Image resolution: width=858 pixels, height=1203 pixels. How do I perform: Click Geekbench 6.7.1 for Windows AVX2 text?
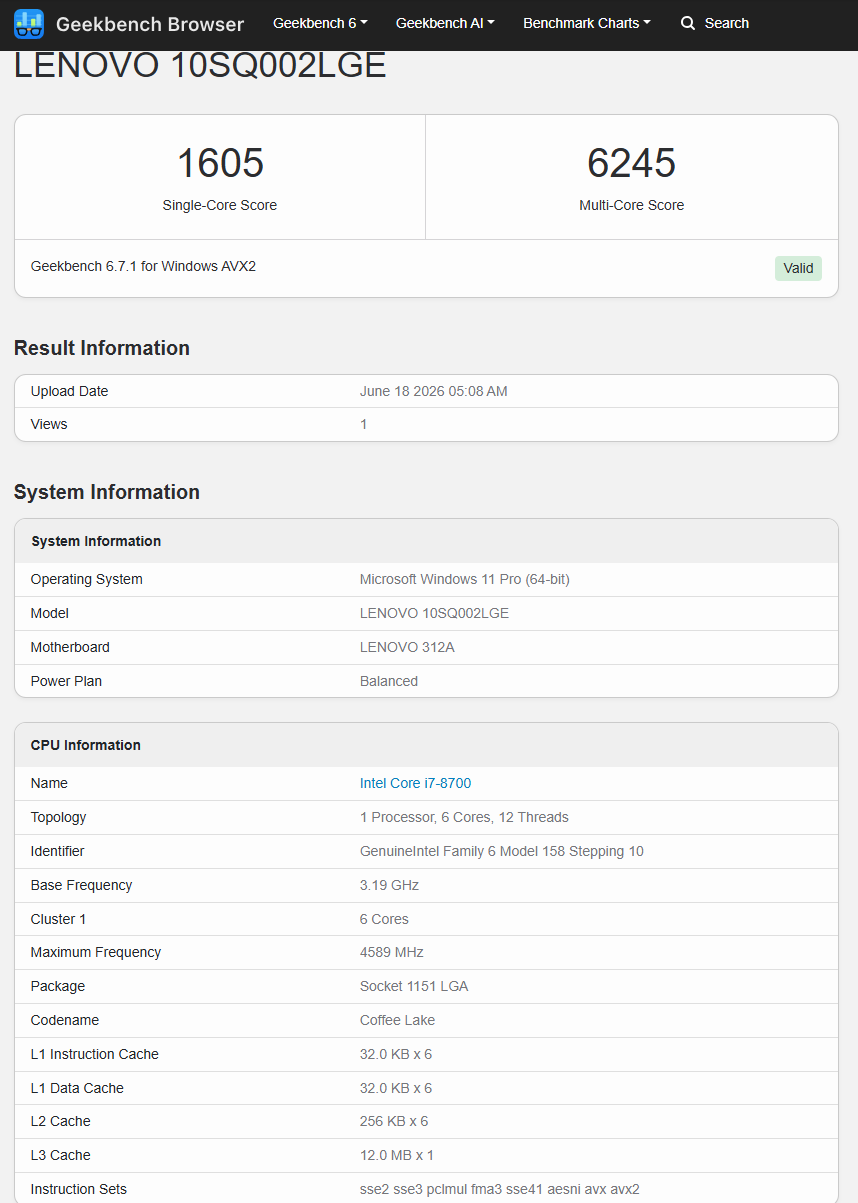pyautogui.click(x=143, y=266)
